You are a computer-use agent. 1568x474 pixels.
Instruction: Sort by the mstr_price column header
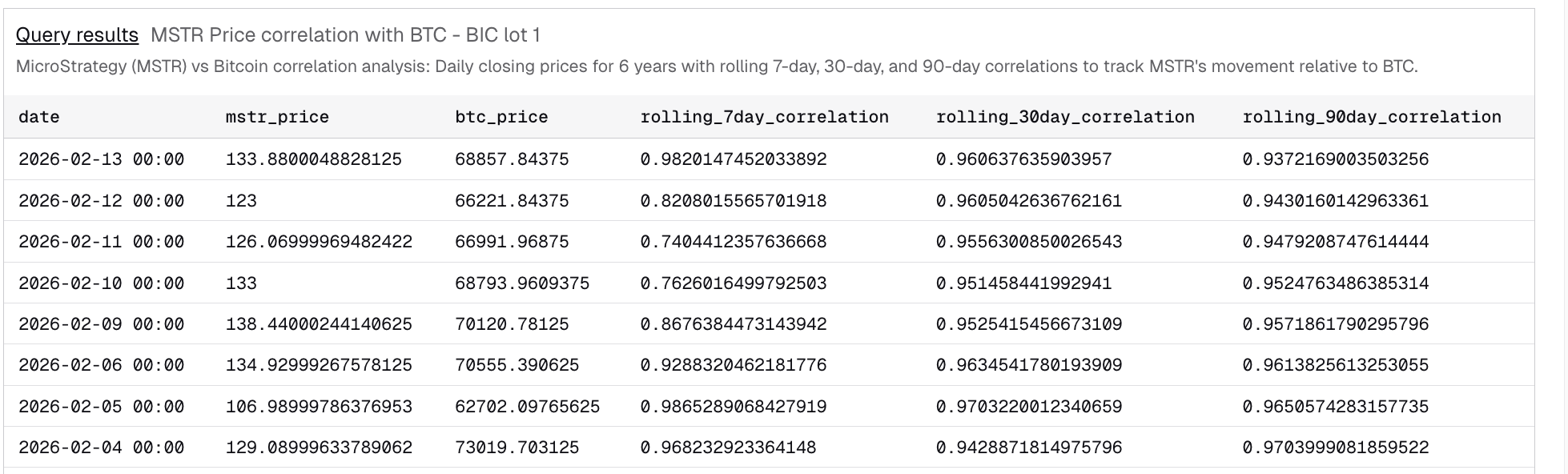(277, 117)
